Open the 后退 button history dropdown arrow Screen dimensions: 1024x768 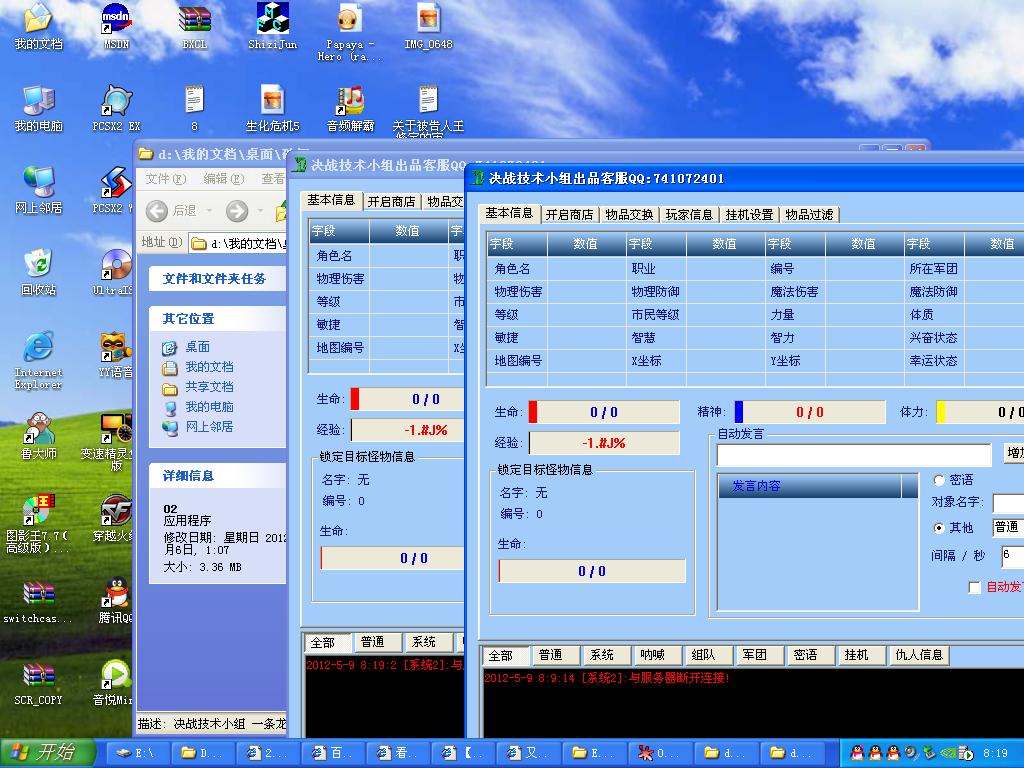(x=209, y=210)
